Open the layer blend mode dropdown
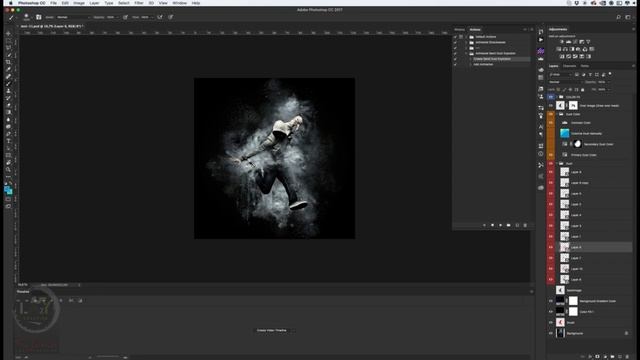 click(565, 82)
